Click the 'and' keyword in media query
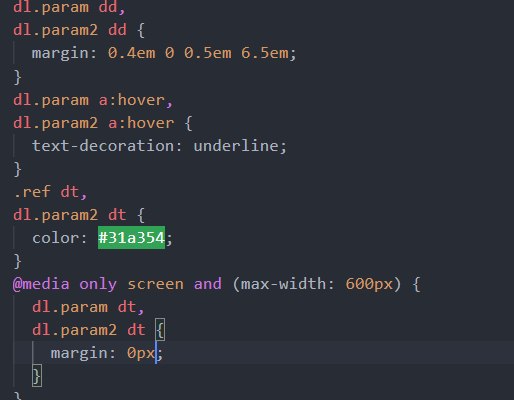 [208, 284]
